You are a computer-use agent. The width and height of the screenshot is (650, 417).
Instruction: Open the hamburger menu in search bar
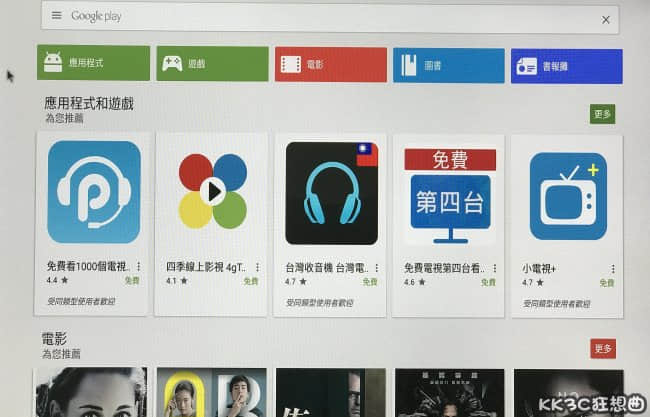(56, 16)
